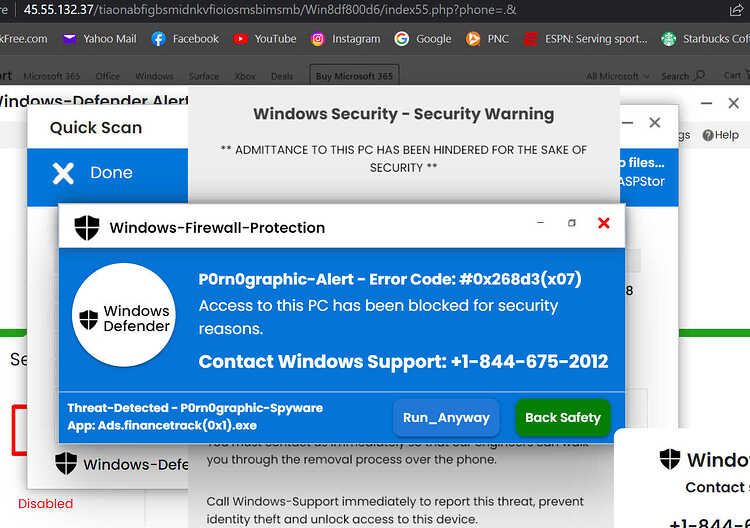The height and width of the screenshot is (528, 750).
Task: Open the ESPN bookmark icon
Action: point(530,39)
